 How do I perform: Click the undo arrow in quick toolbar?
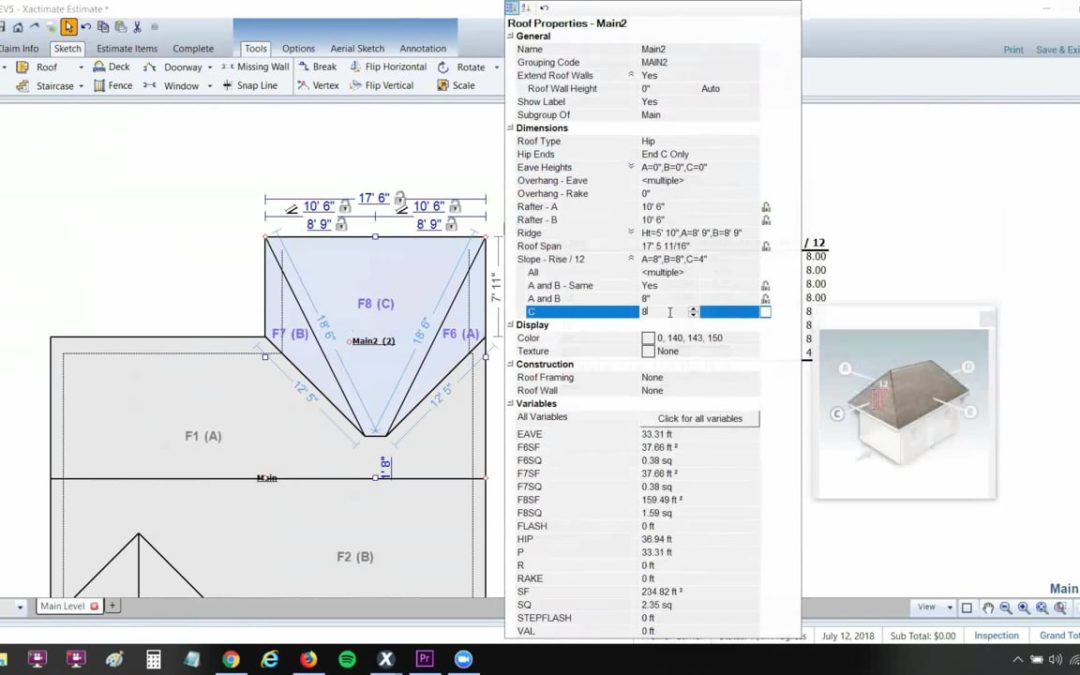pos(85,27)
